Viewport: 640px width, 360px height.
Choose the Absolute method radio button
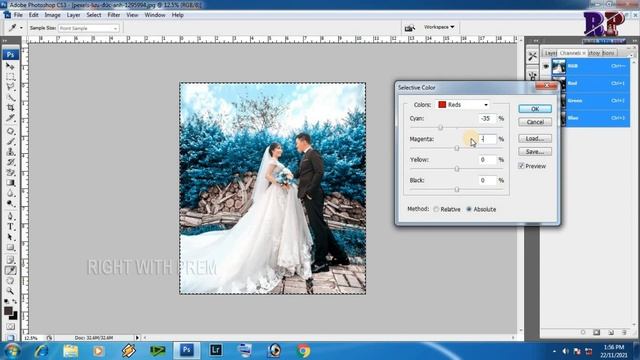(469, 209)
